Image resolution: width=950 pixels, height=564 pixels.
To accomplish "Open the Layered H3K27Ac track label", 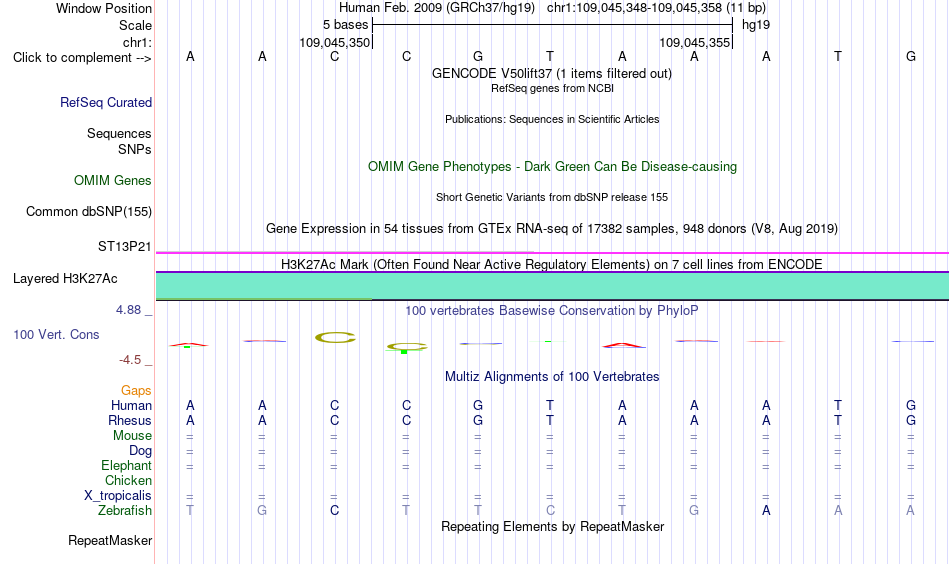I will tap(65, 279).
